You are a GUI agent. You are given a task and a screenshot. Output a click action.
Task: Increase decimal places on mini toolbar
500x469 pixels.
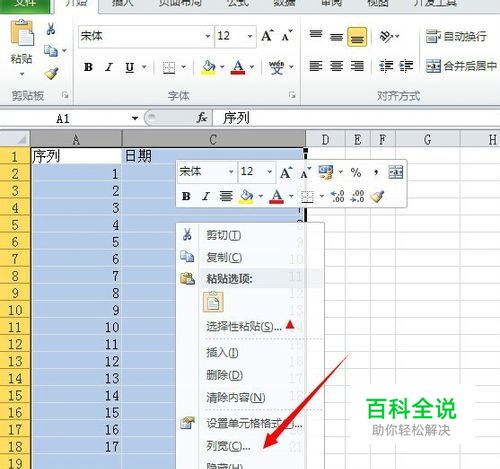click(338, 196)
